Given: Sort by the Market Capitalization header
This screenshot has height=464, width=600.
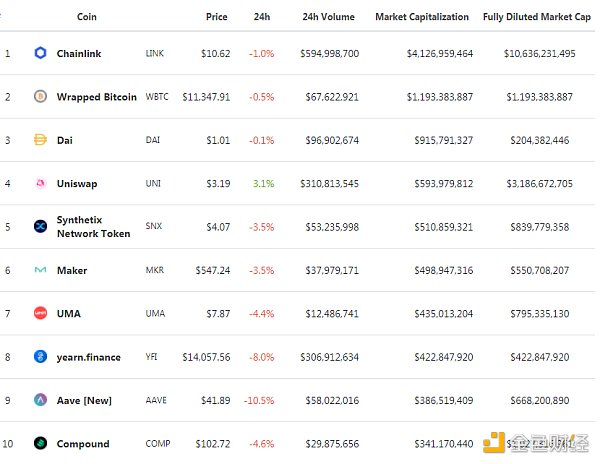Looking at the screenshot, I should [x=421, y=17].
